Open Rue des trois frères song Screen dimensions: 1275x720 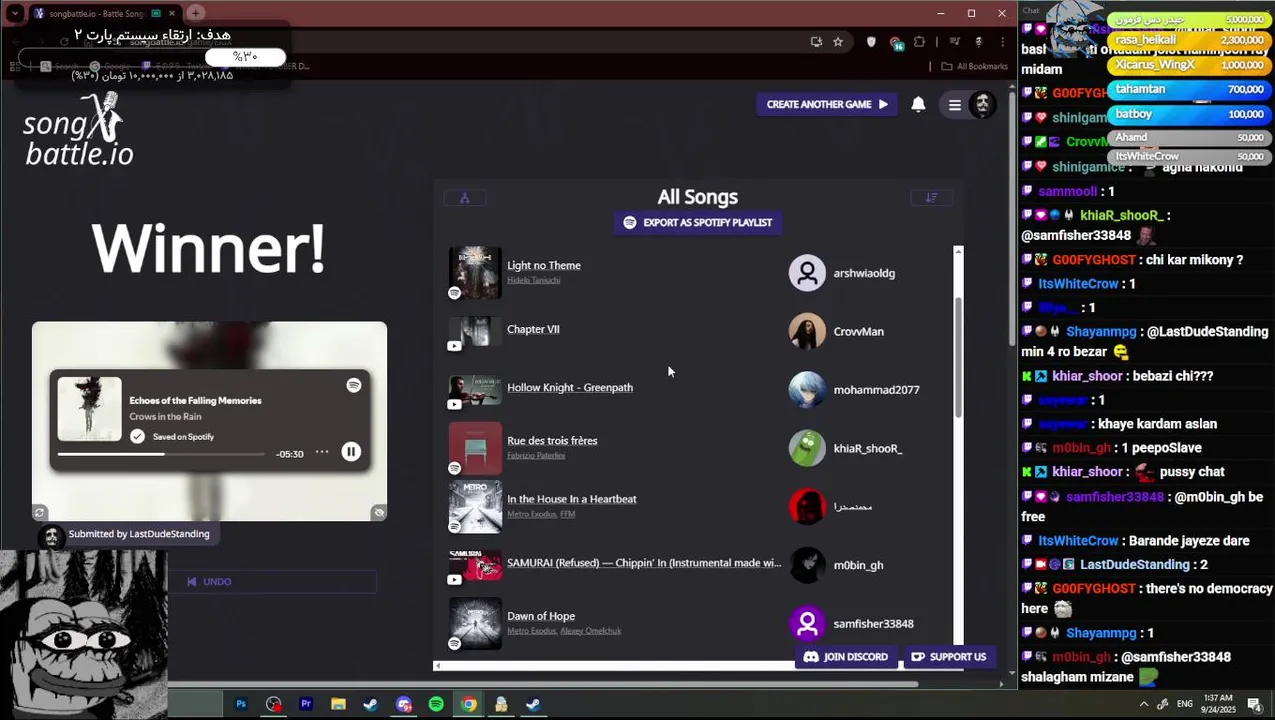click(552, 440)
